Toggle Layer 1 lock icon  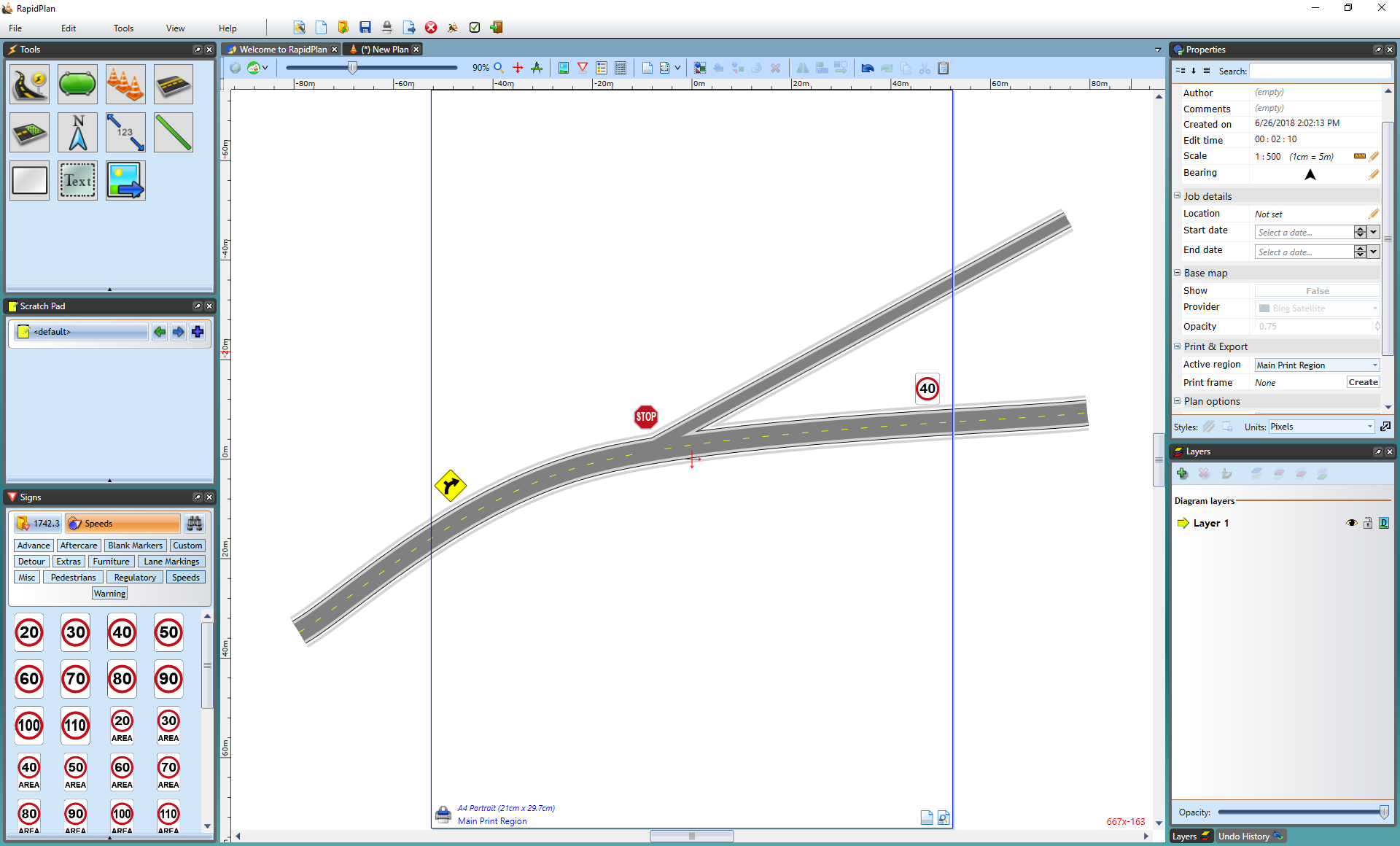(1368, 523)
